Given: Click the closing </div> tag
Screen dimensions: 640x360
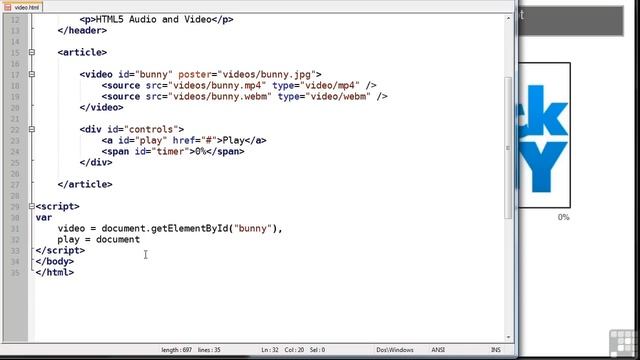Looking at the screenshot, I should (x=96, y=162).
